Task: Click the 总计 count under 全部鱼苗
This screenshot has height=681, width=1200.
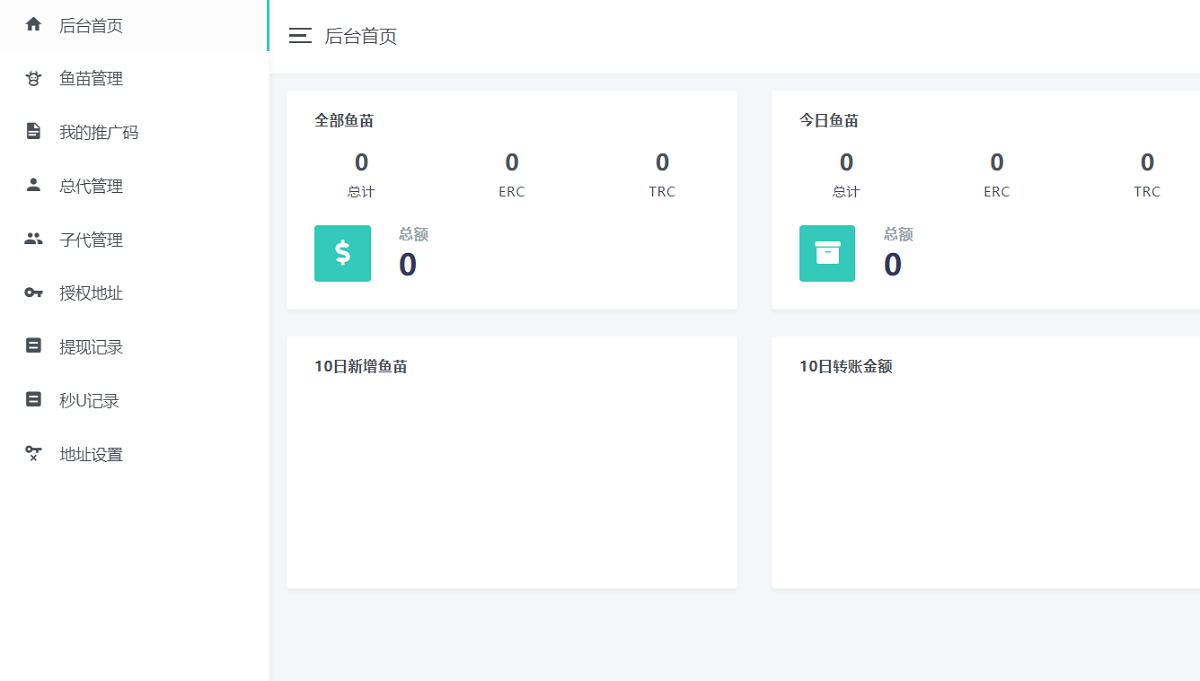Action: [361, 162]
